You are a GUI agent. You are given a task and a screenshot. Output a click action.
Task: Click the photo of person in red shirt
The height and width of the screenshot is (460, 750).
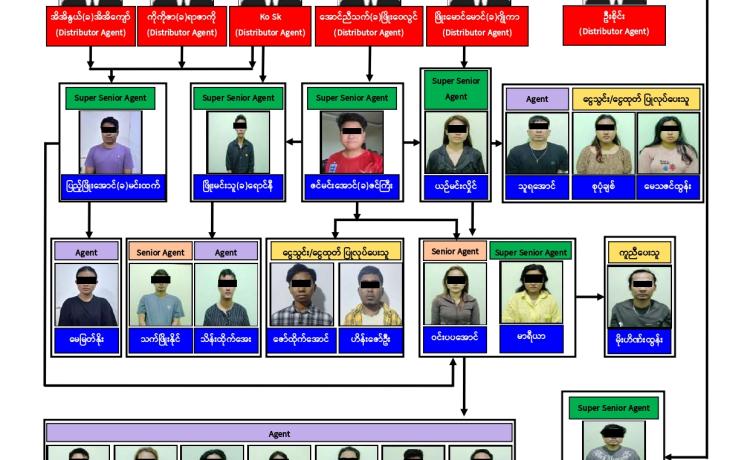[x=351, y=142]
